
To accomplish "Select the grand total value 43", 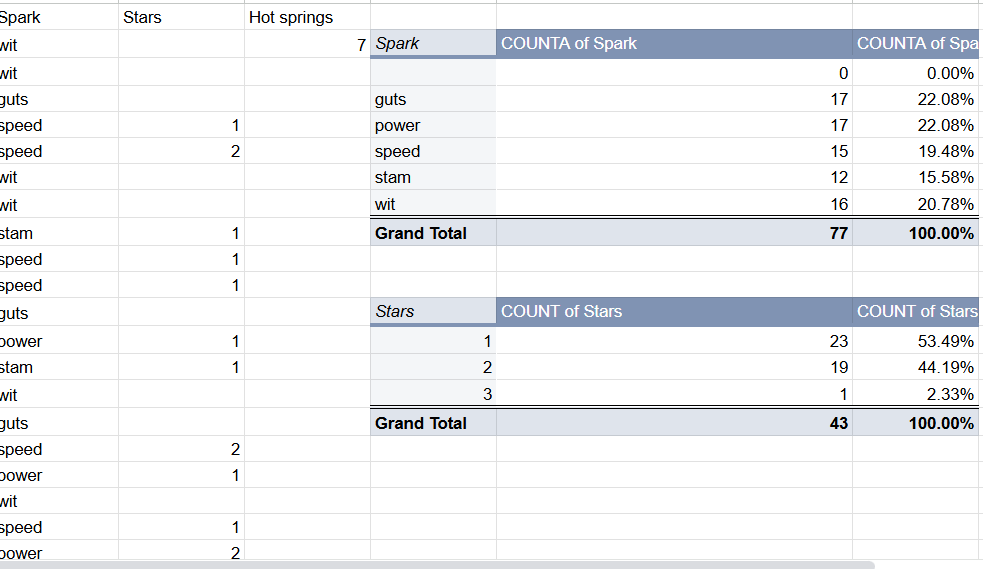I will point(674,423).
